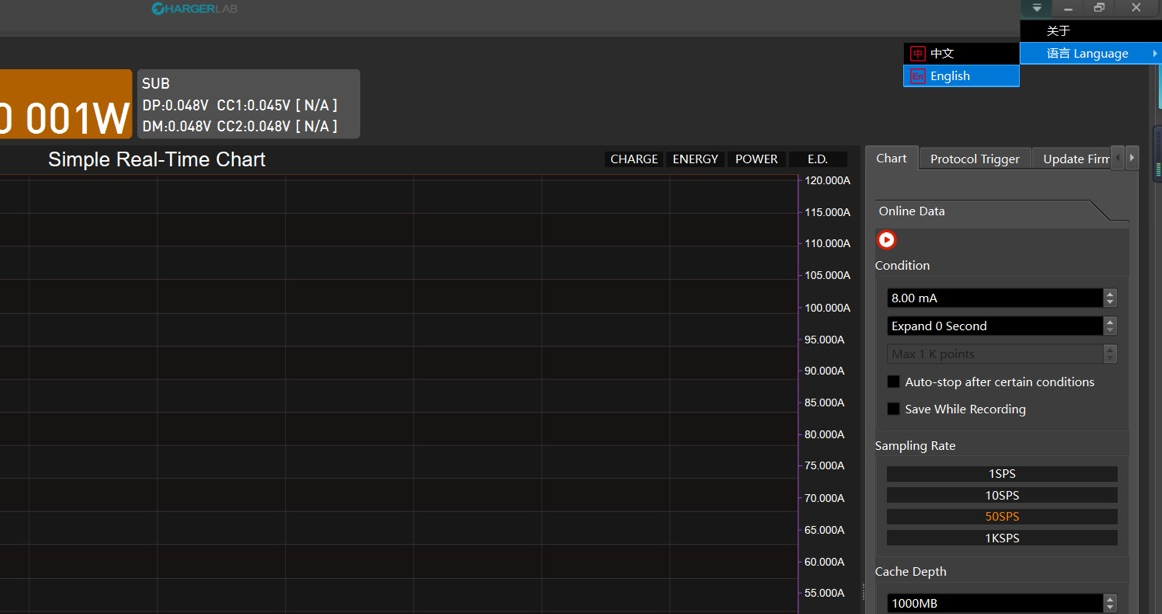
Task: Choose English from the language submenu
Action: click(960, 76)
